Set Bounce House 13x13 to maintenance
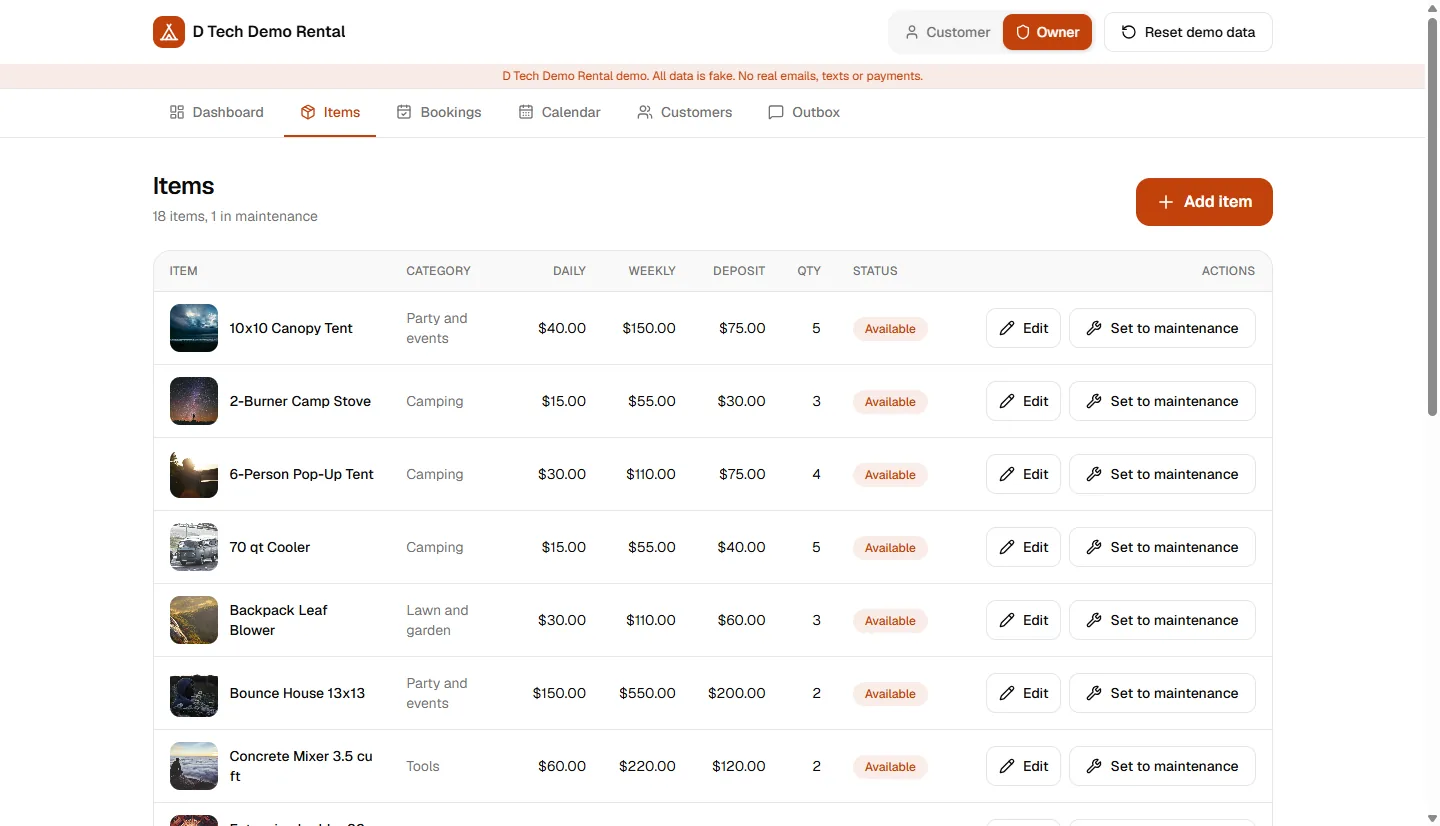The width and height of the screenshot is (1440, 826). tap(1162, 693)
